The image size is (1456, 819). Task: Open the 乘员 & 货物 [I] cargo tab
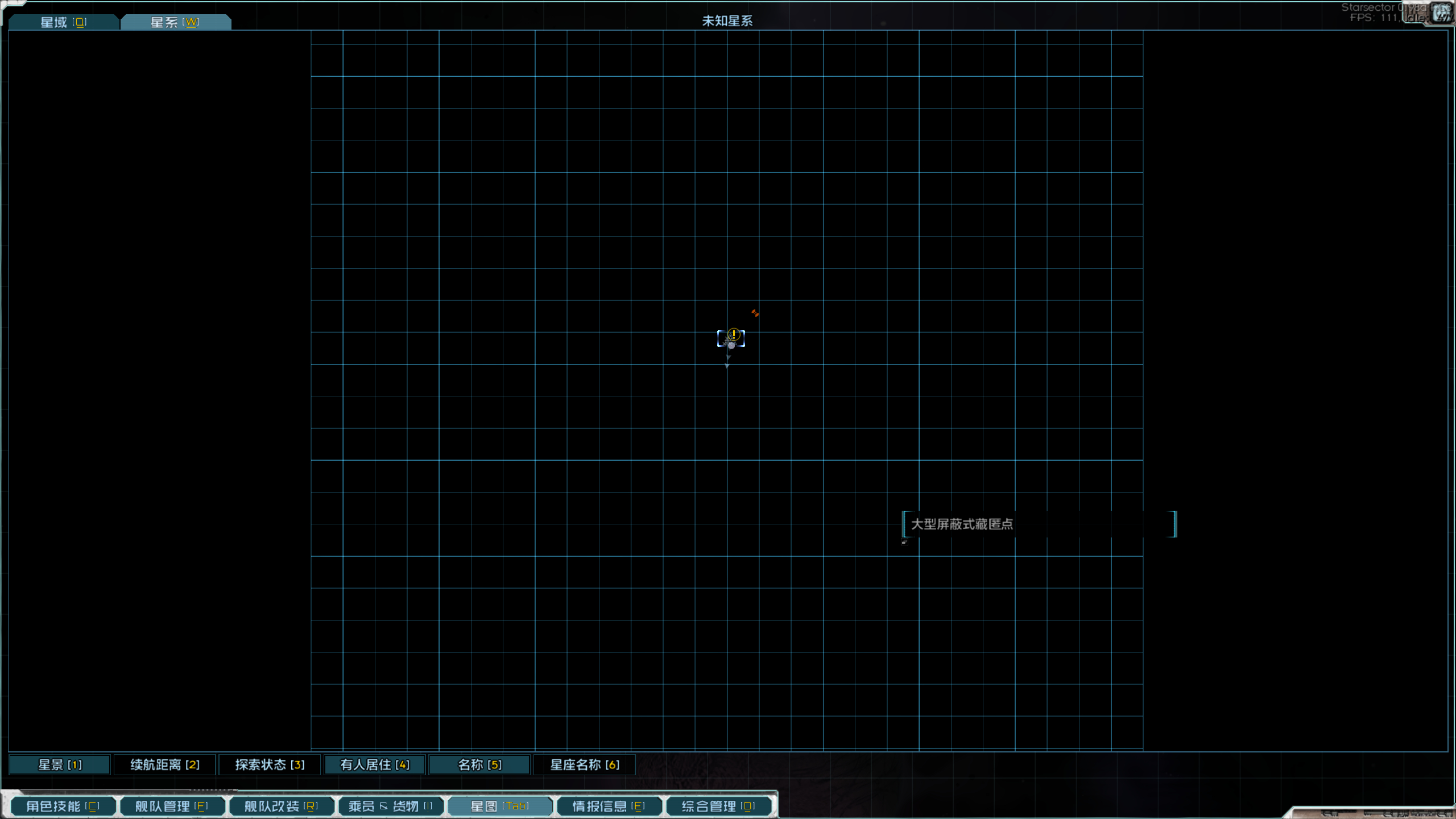[x=390, y=806]
